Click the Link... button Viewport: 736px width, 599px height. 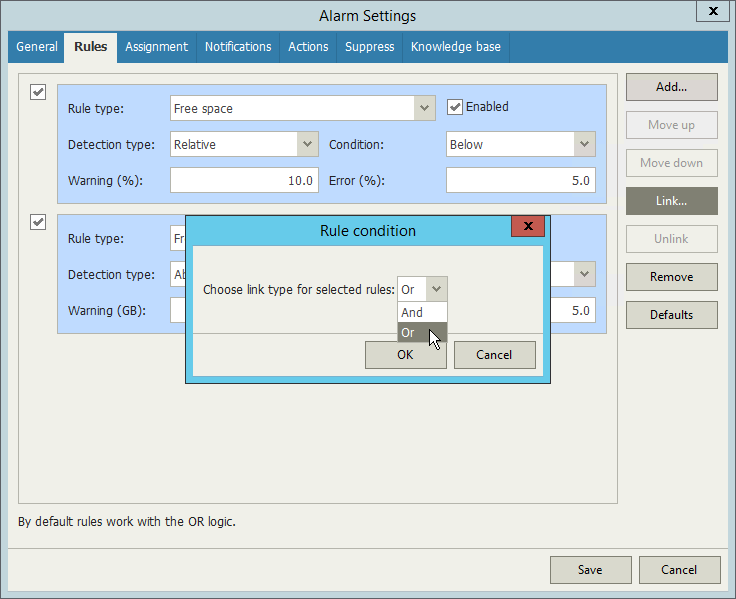coord(671,201)
